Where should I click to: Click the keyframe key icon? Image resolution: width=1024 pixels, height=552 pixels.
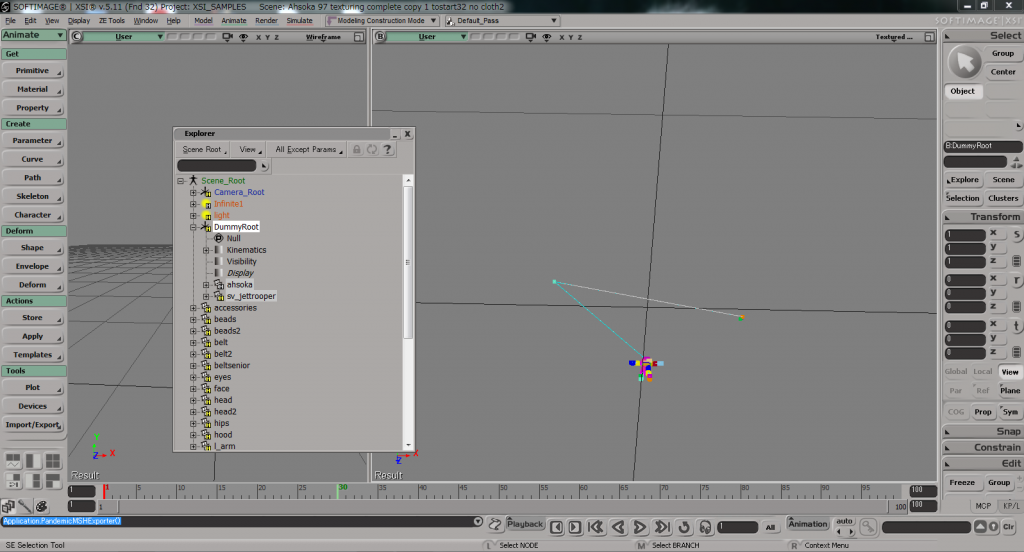click(868, 526)
